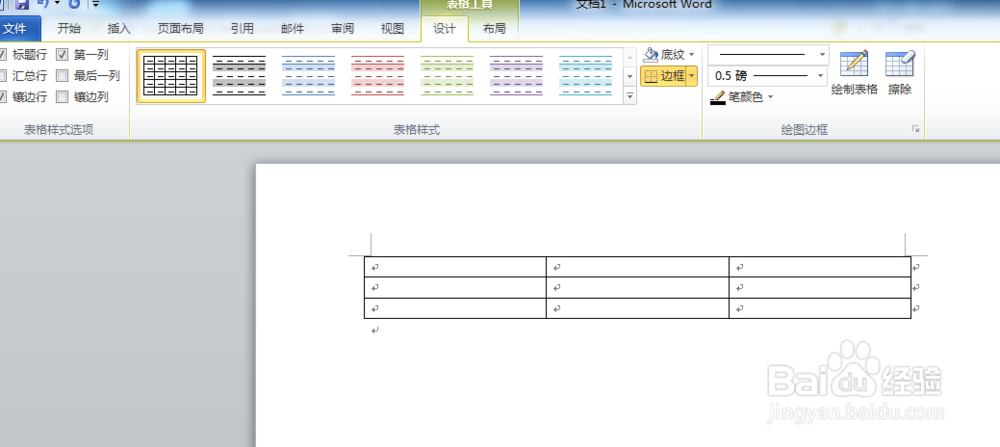
Task: Switch to the 开始 tab
Action: click(69, 29)
